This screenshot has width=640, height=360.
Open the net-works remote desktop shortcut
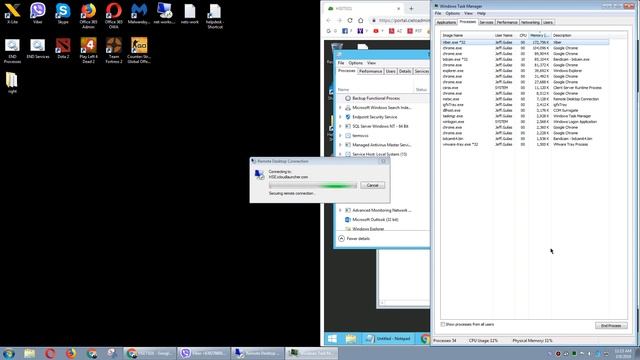pyautogui.click(x=164, y=13)
